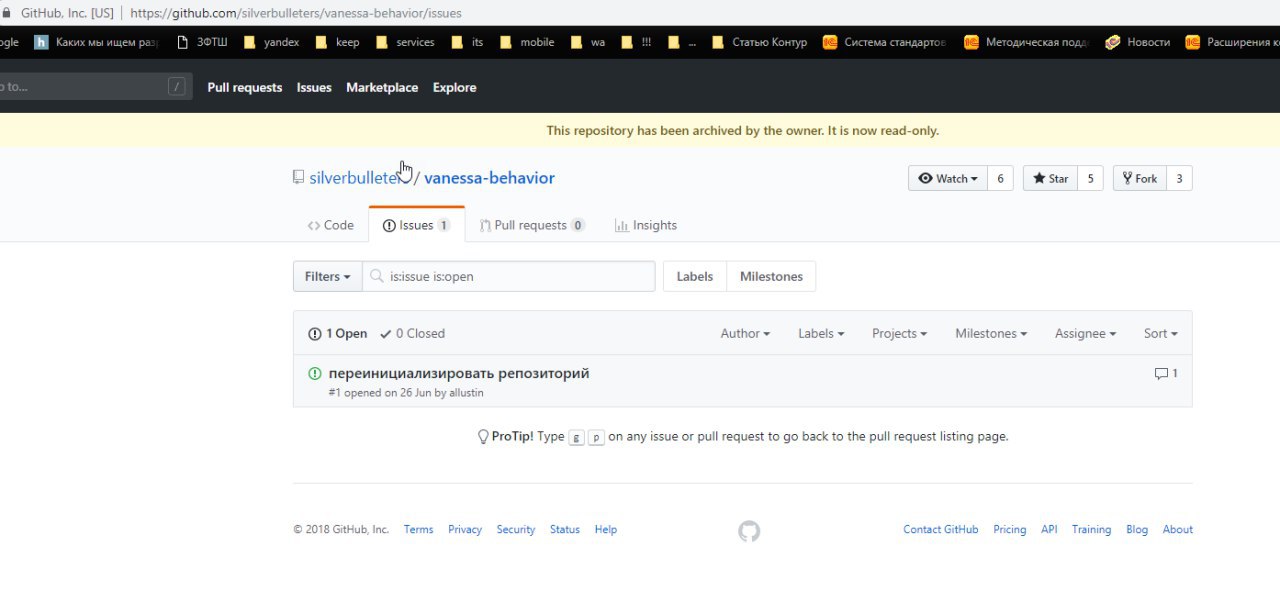Open the Новости bookmark
This screenshot has height=602, width=1280.
point(1138,42)
